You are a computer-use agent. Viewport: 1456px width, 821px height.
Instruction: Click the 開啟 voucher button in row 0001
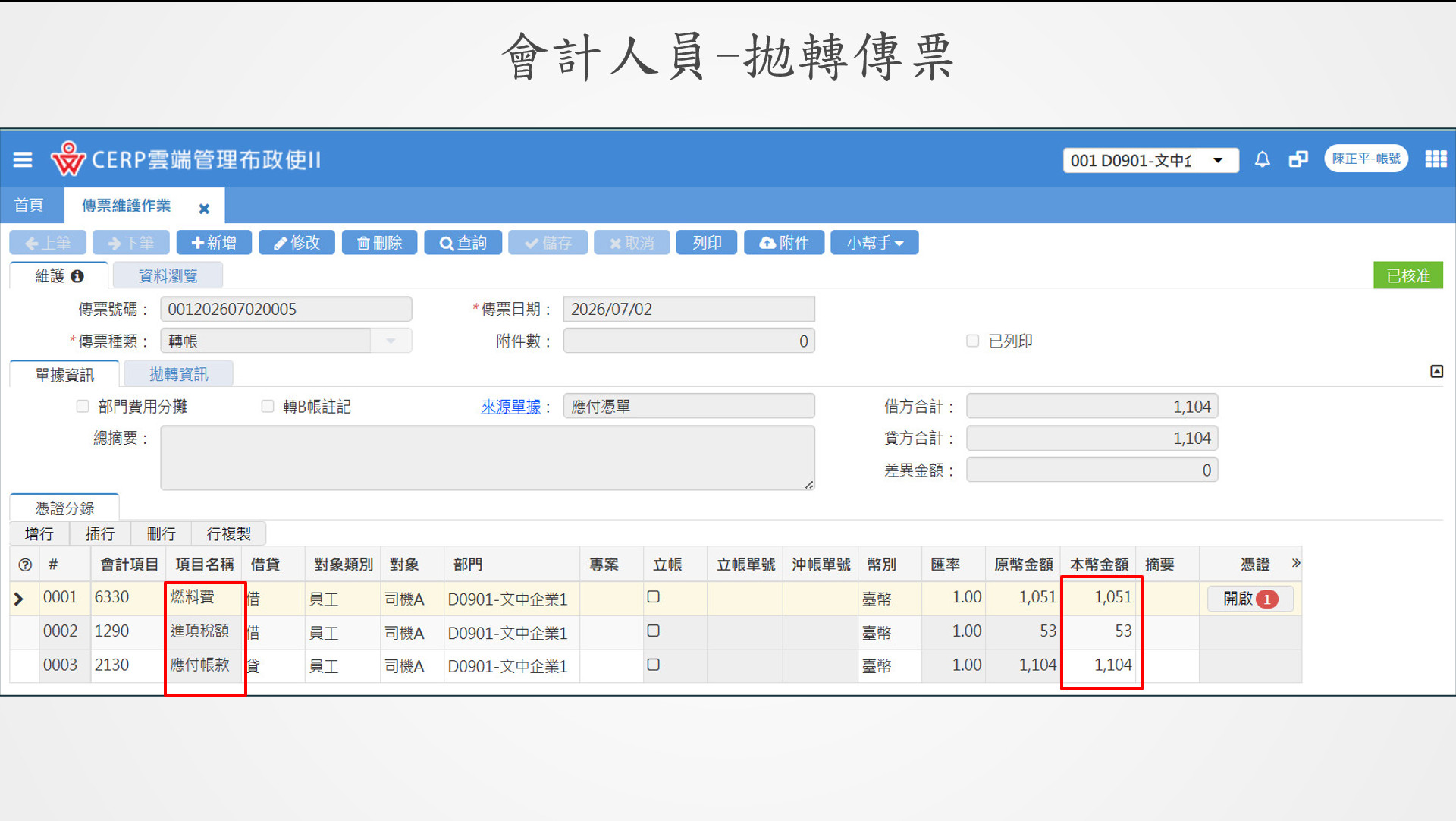tap(1250, 599)
